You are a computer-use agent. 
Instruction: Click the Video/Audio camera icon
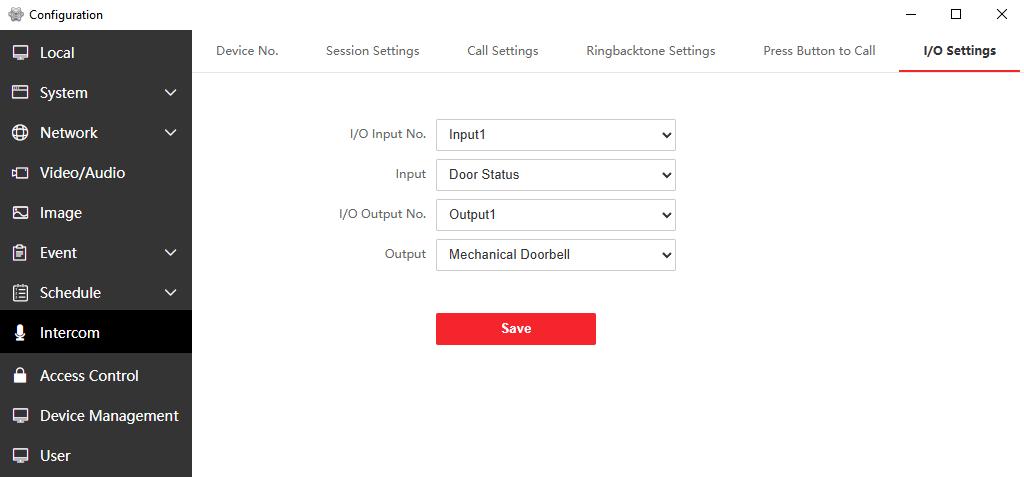(x=20, y=173)
